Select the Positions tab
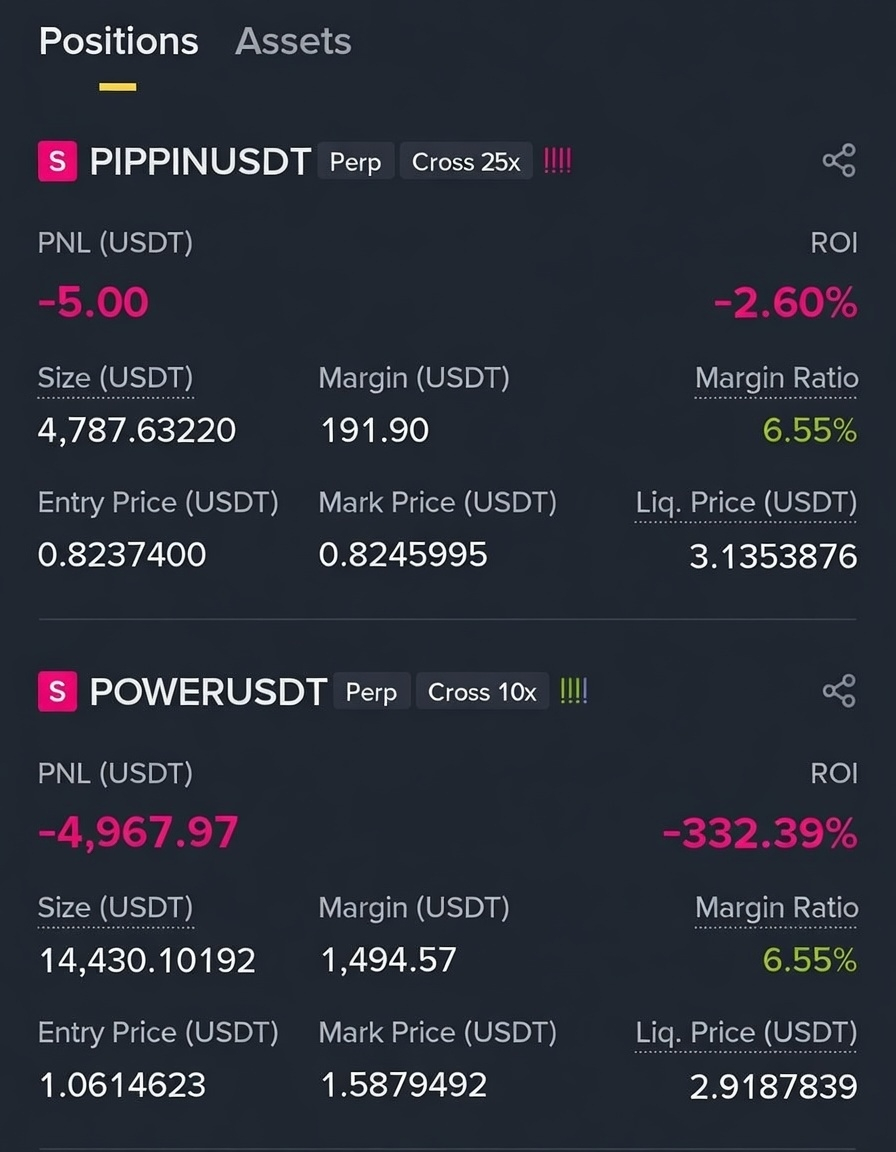 click(118, 41)
